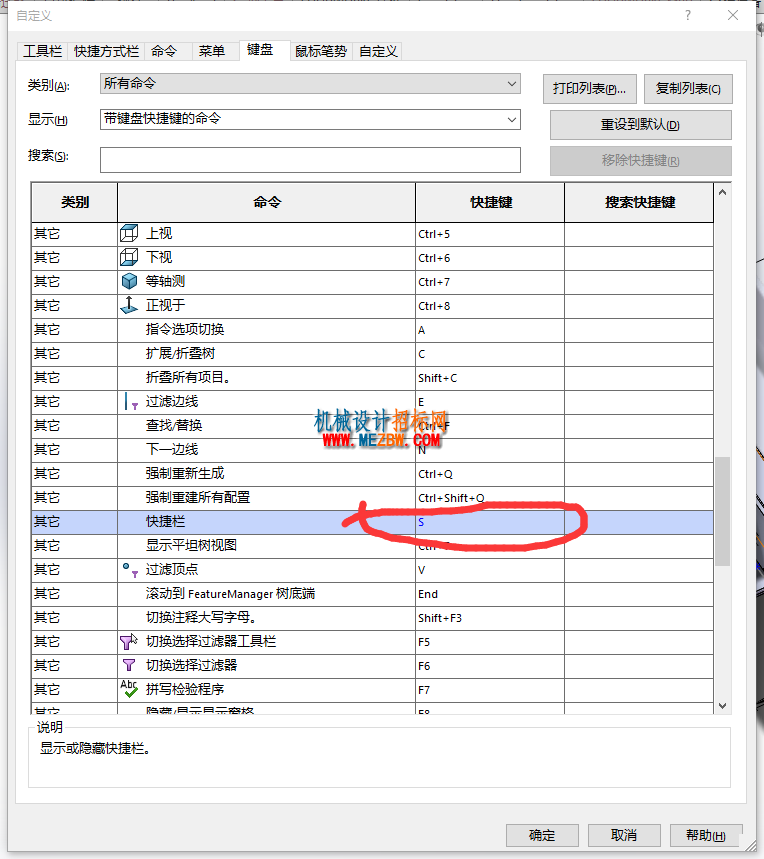
Task: Sort by the 类别 column header
Action: point(74,202)
